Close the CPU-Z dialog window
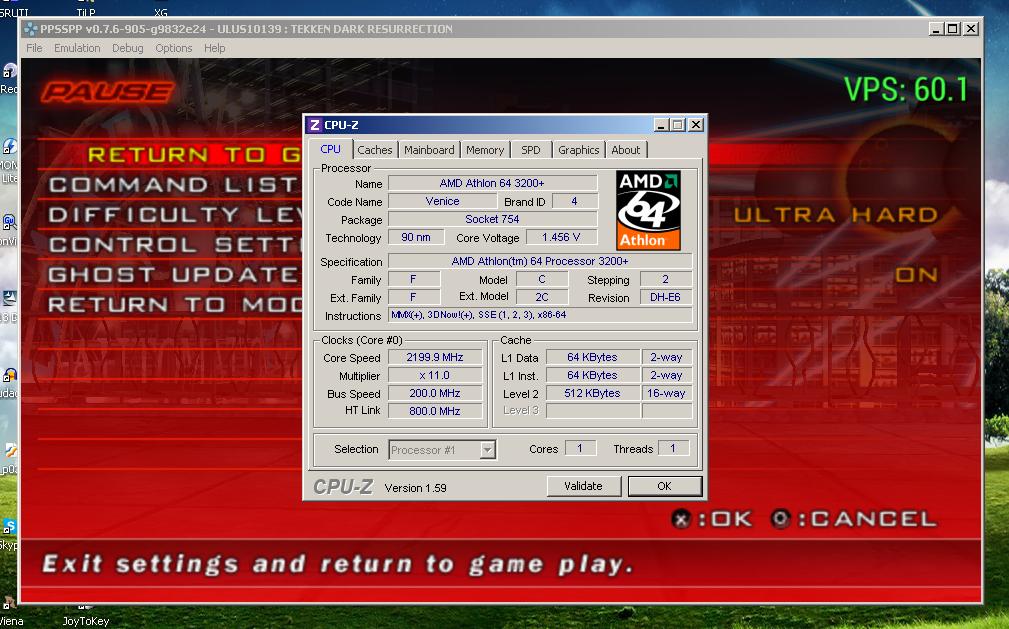Screen dimensions: 1009x629 click(695, 125)
